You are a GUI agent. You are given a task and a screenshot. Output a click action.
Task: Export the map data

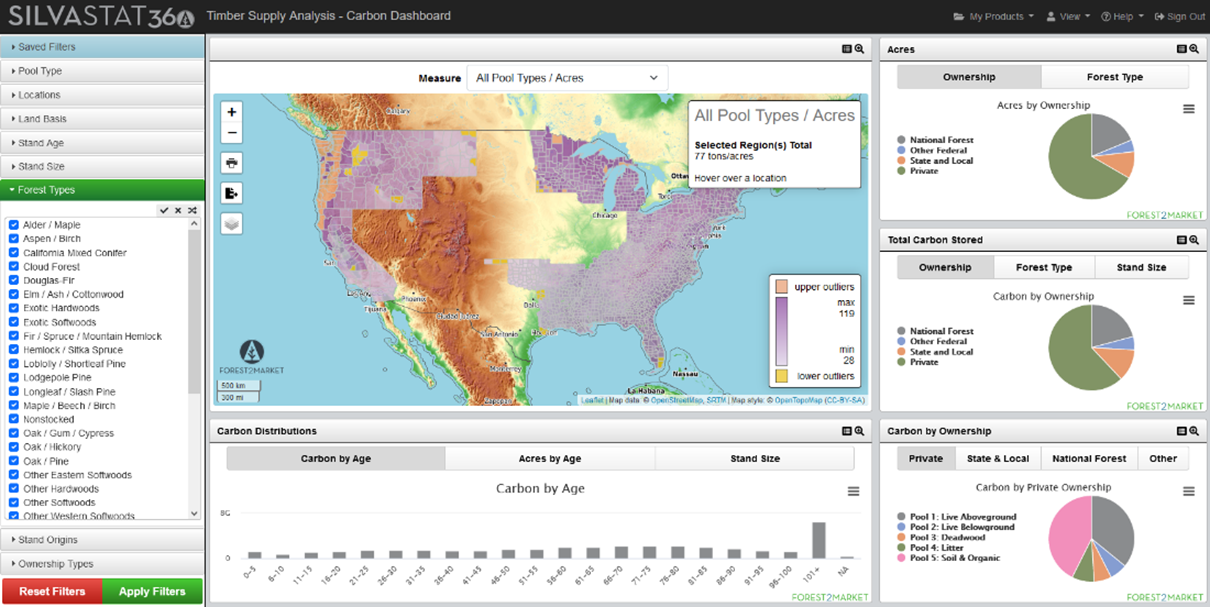tap(232, 193)
